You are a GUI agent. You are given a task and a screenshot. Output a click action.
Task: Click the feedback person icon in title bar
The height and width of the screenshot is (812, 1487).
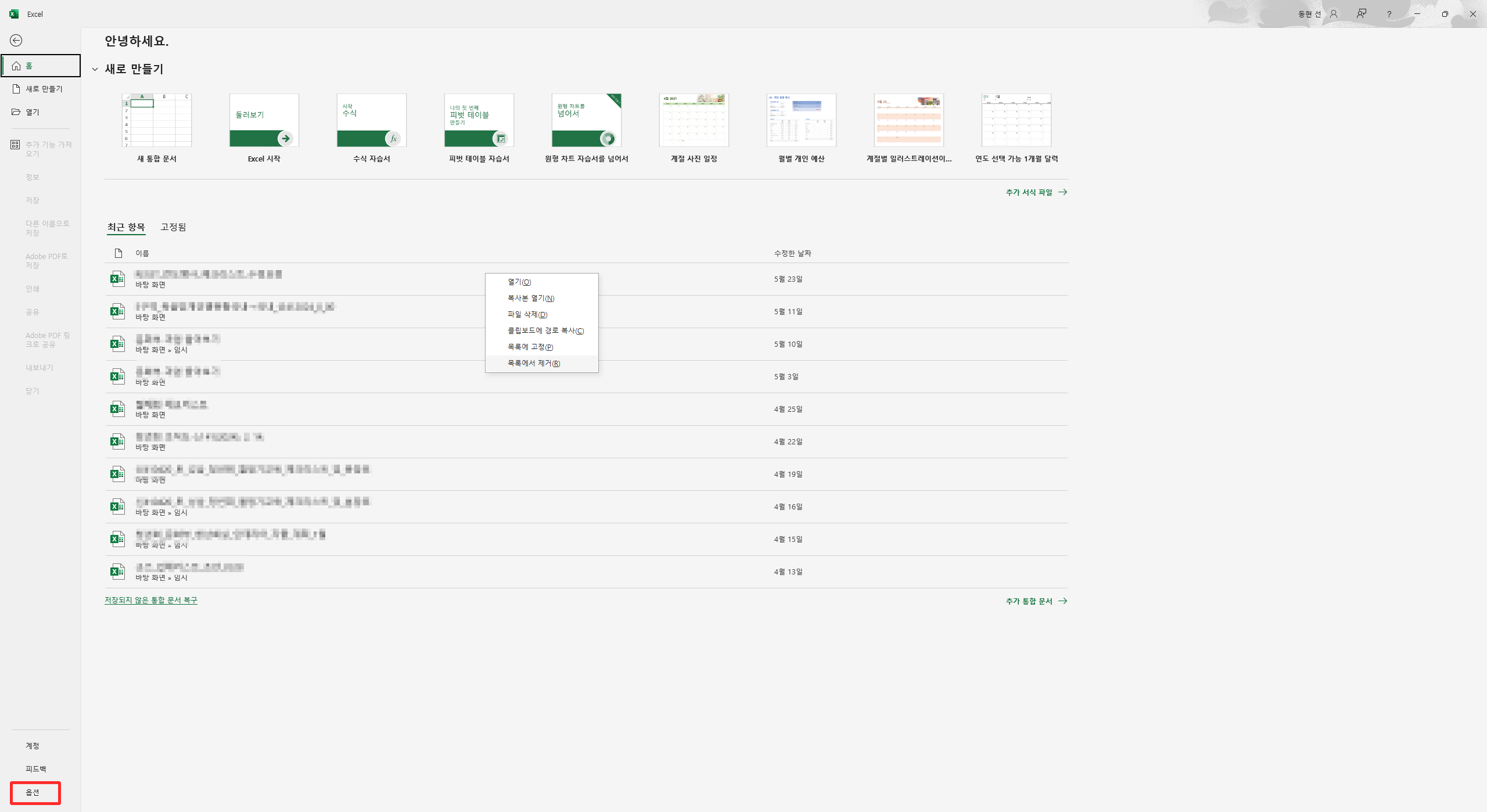click(x=1361, y=14)
